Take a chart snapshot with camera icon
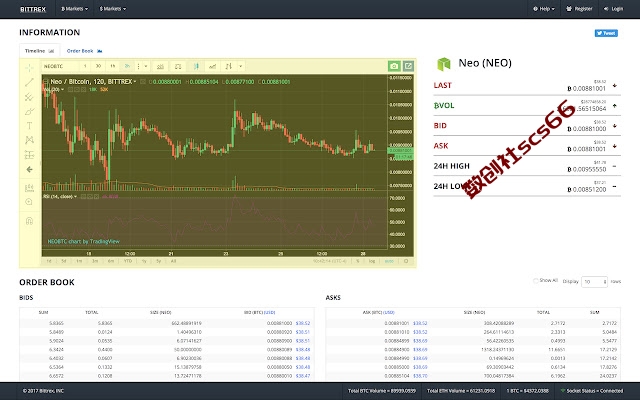Image resolution: width=640 pixels, height=400 pixels. click(394, 66)
